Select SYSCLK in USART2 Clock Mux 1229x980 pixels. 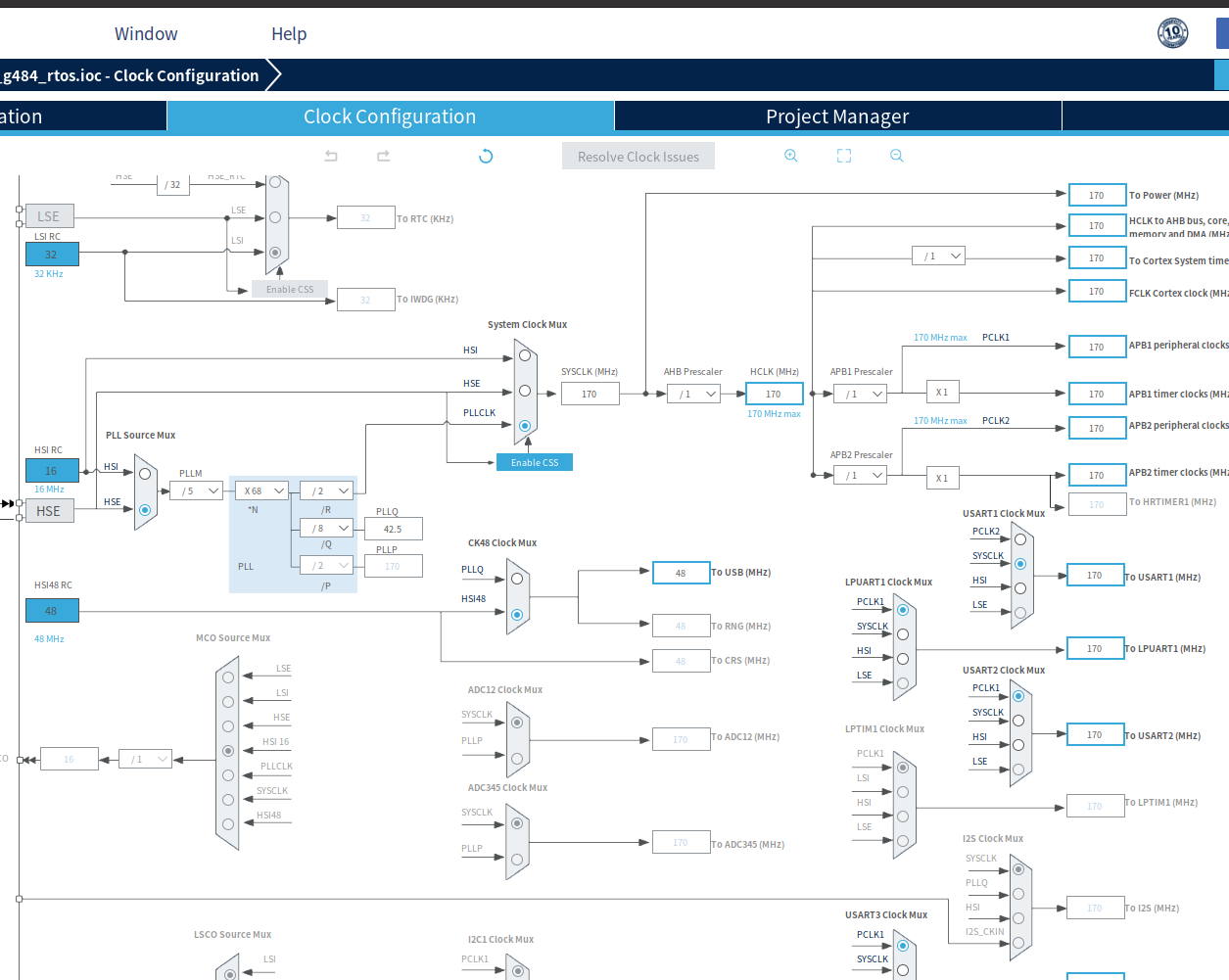(1018, 721)
